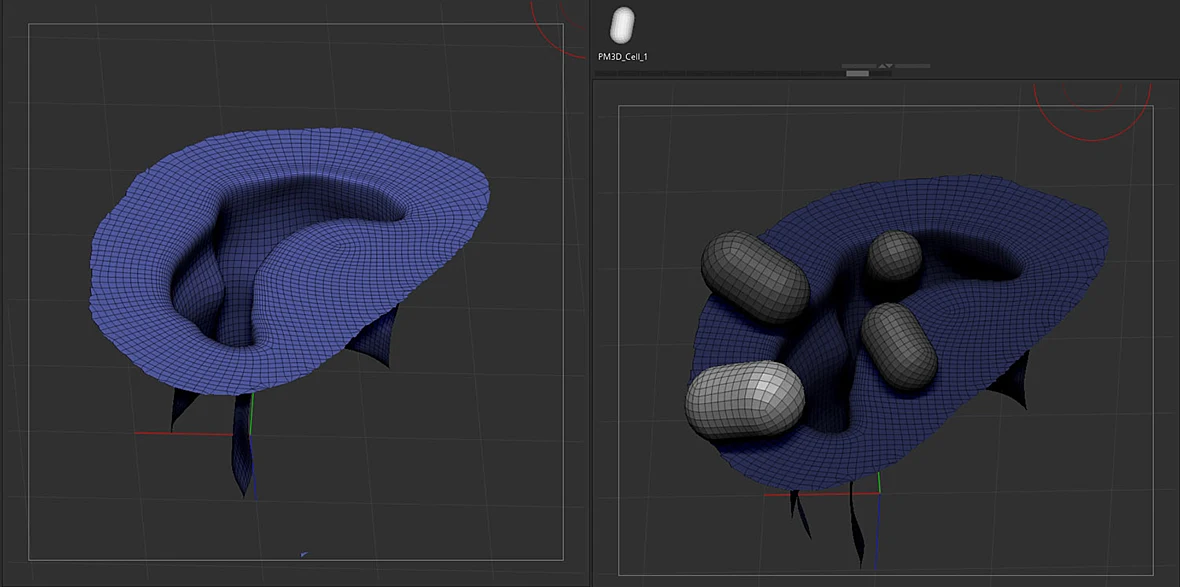1180x587 pixels.
Task: Click the divider down arrow above the timeline
Action: (x=890, y=66)
